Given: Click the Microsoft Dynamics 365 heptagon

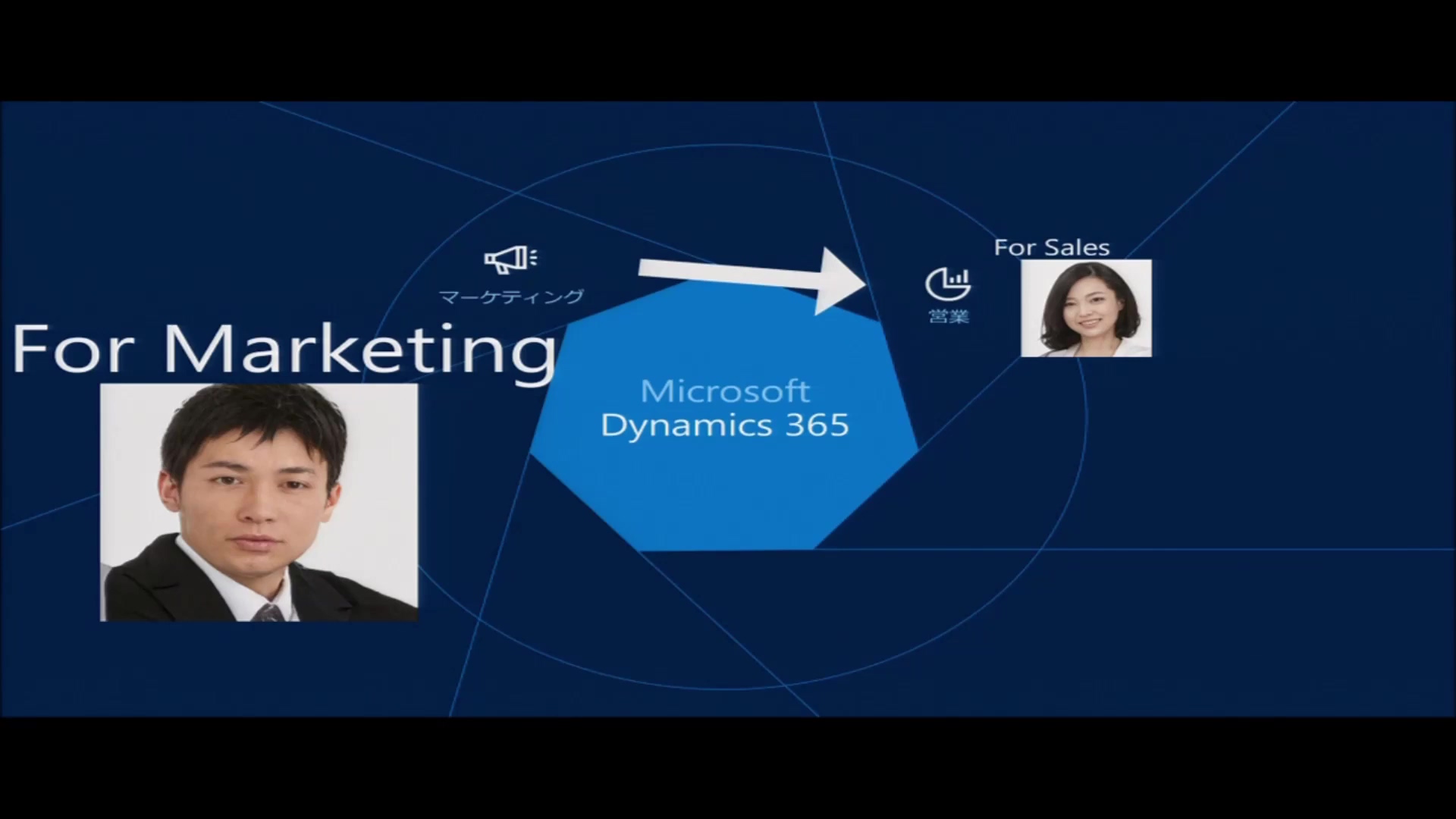Looking at the screenshot, I should (724, 413).
